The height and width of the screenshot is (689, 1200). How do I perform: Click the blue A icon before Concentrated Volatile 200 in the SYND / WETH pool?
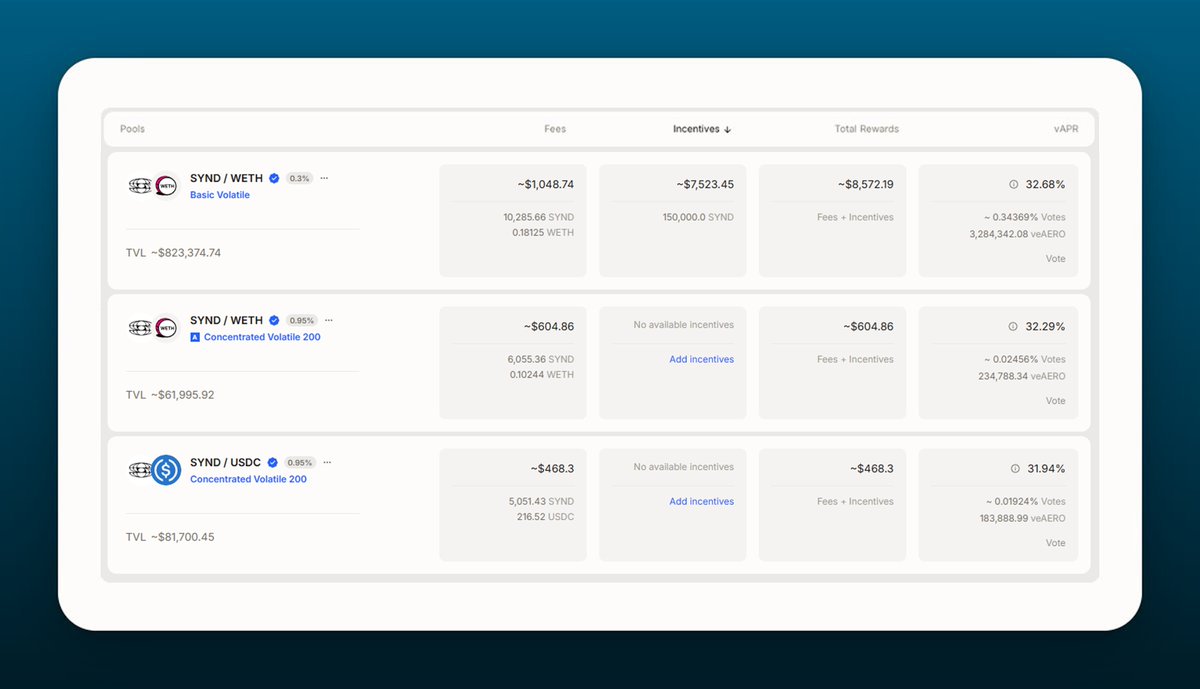(195, 338)
